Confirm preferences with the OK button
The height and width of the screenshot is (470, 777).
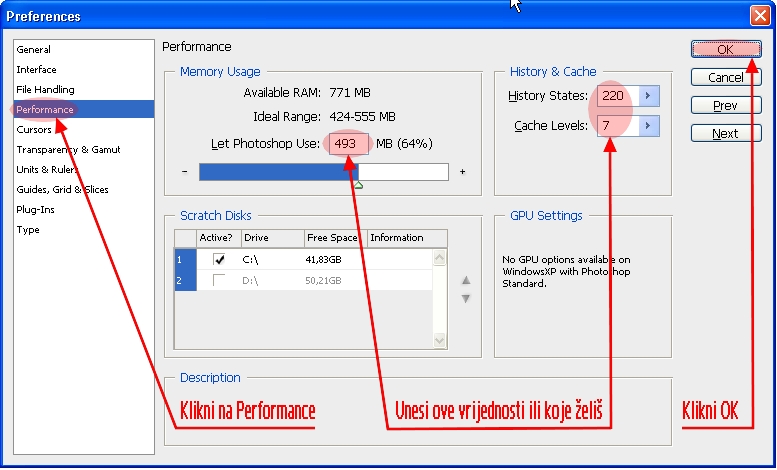click(x=726, y=49)
